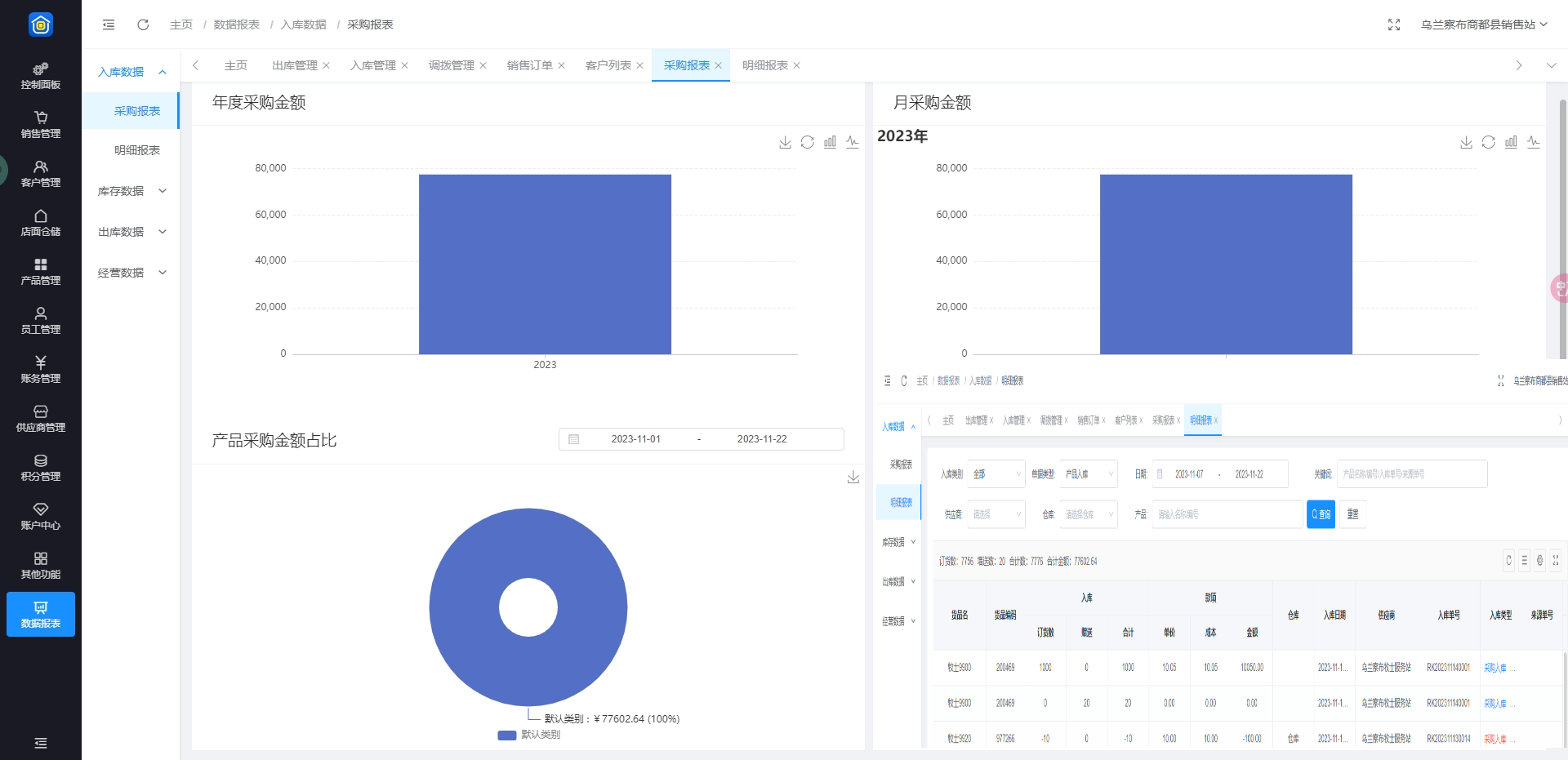
Task: Switch annual purchase chart to line view
Action: (852, 142)
